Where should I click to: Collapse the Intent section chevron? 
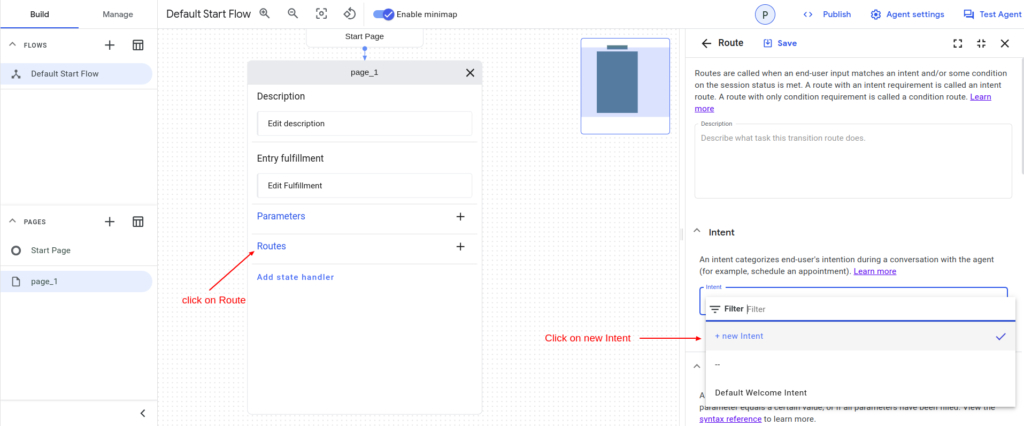click(x=696, y=232)
